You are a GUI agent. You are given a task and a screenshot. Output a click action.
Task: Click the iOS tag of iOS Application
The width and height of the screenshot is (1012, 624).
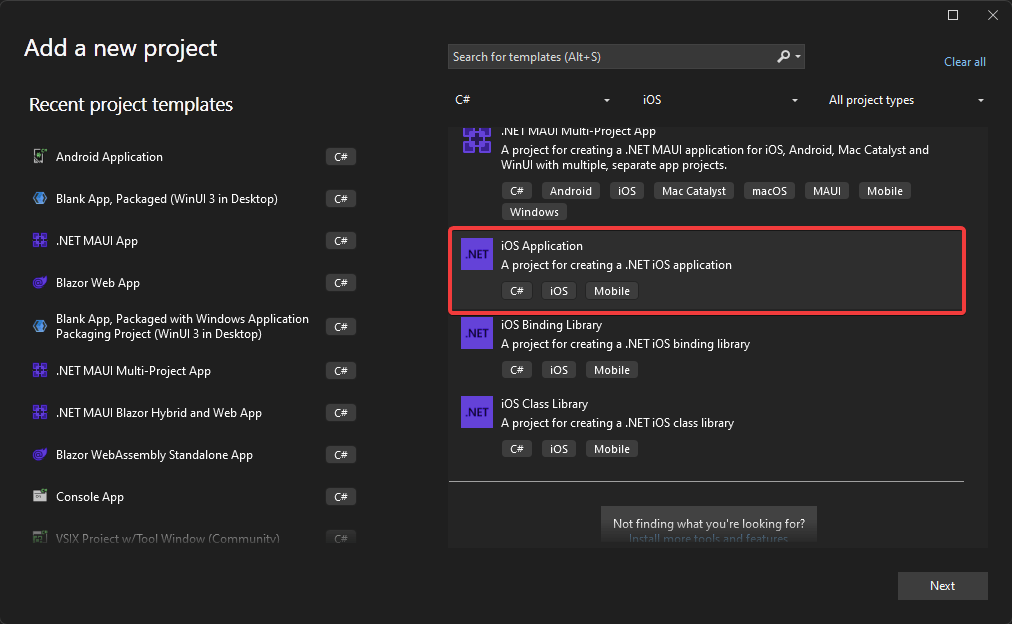pyautogui.click(x=559, y=291)
